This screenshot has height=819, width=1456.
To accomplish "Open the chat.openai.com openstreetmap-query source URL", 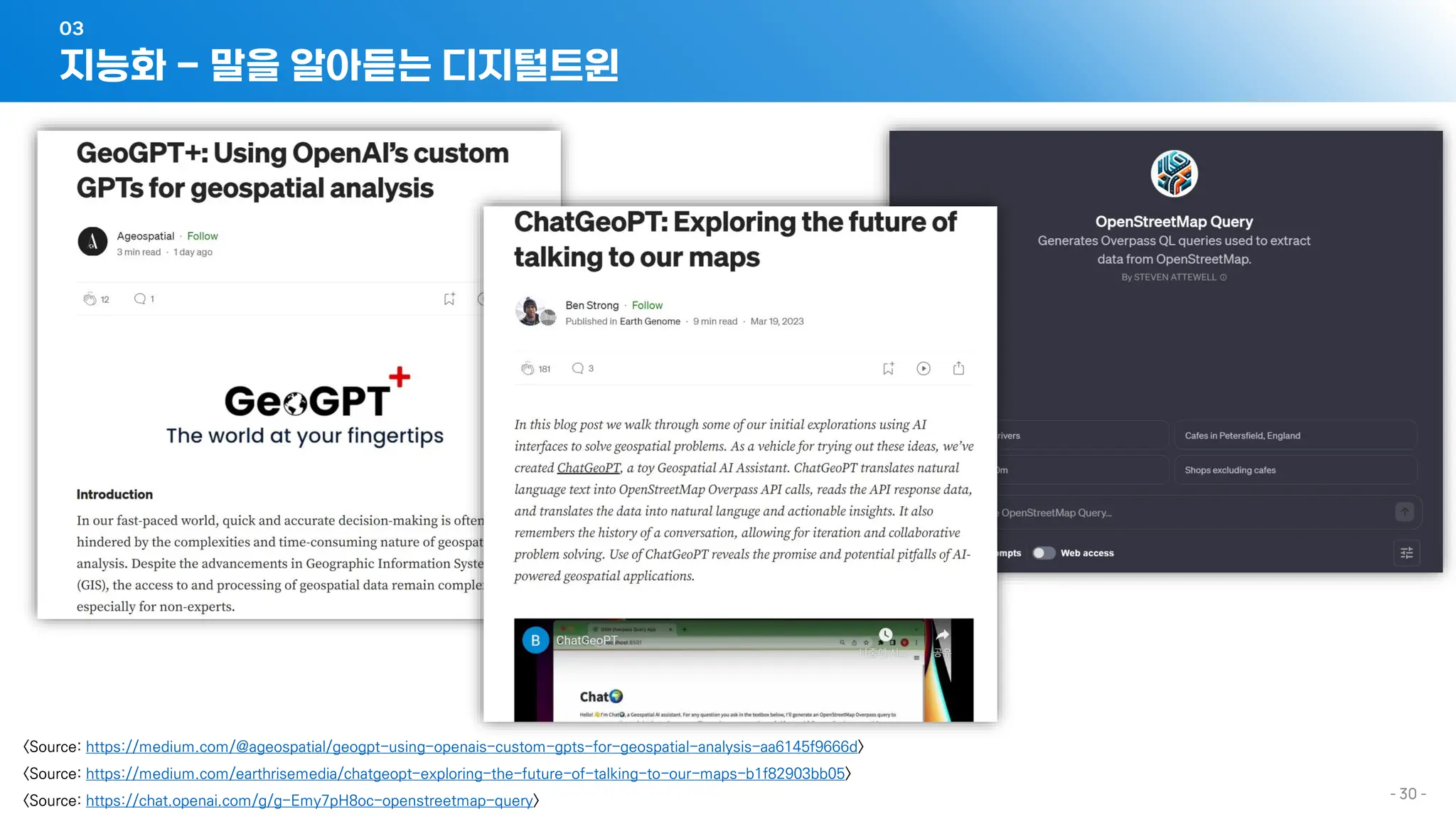I will pyautogui.click(x=309, y=801).
